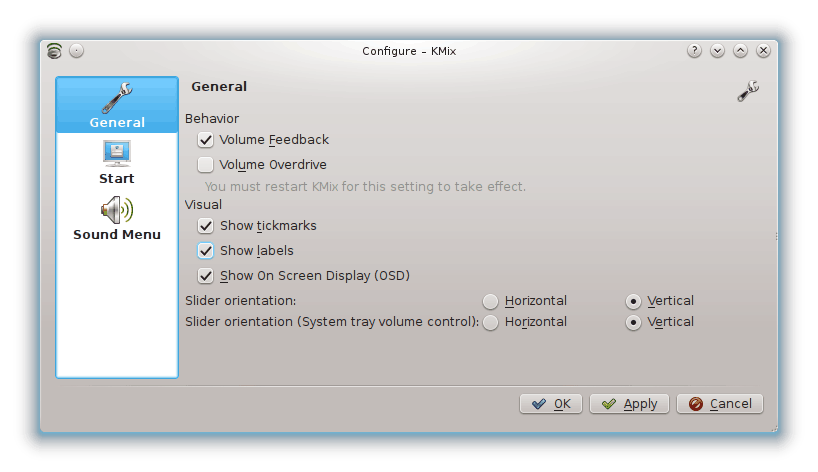This screenshot has width=818, height=472.
Task: Toggle the Show tickmarks checkbox
Action: coord(206,226)
